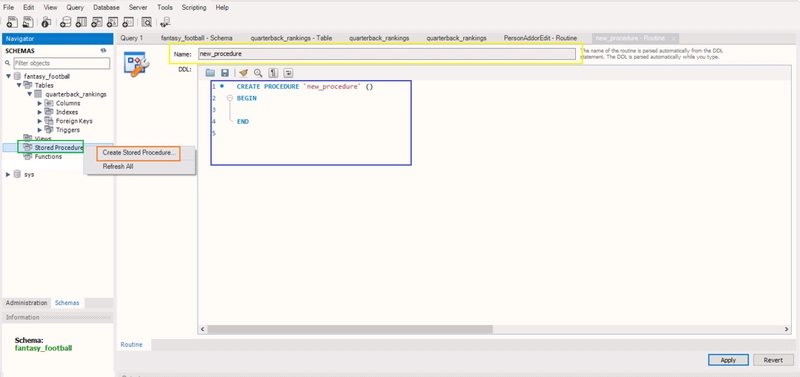Viewport: 800px width, 377px height.
Task: Open the Database menu
Action: (106, 8)
